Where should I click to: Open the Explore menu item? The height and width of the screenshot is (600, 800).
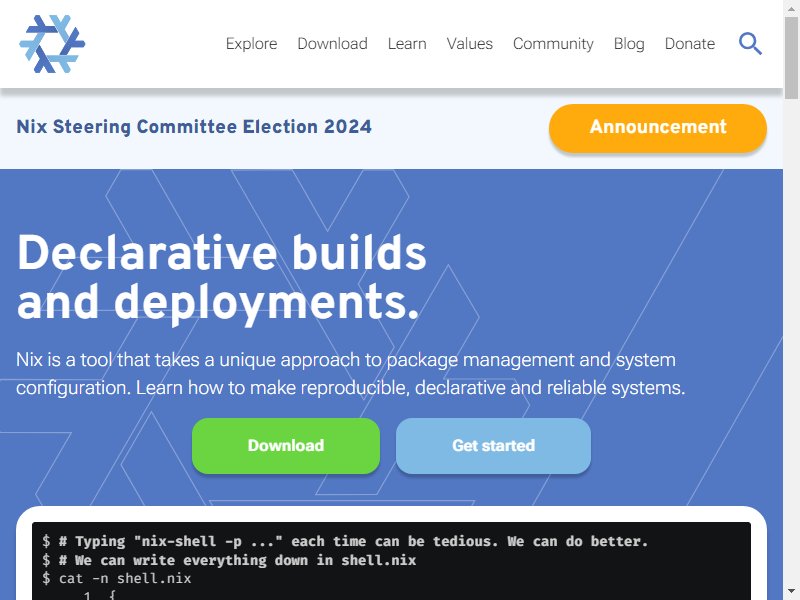click(x=252, y=44)
